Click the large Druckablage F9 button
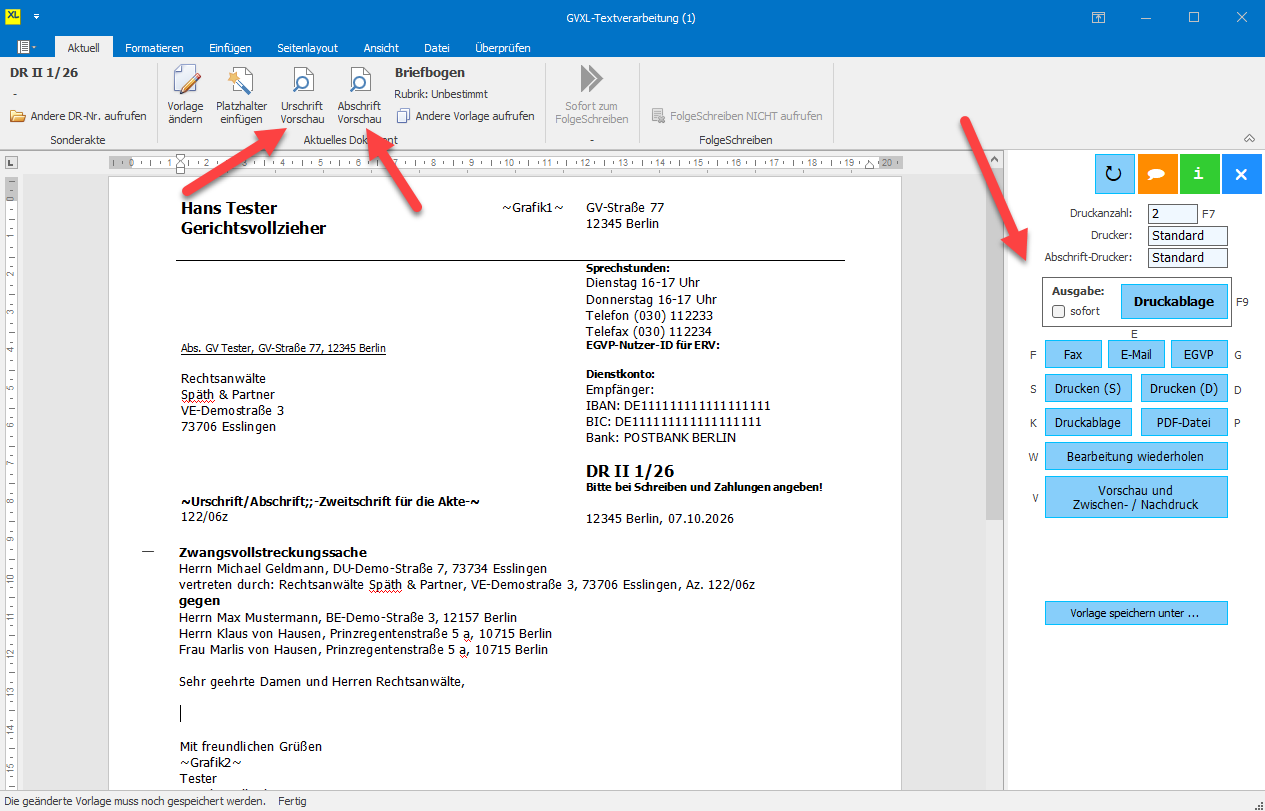1265x811 pixels. 1174,301
